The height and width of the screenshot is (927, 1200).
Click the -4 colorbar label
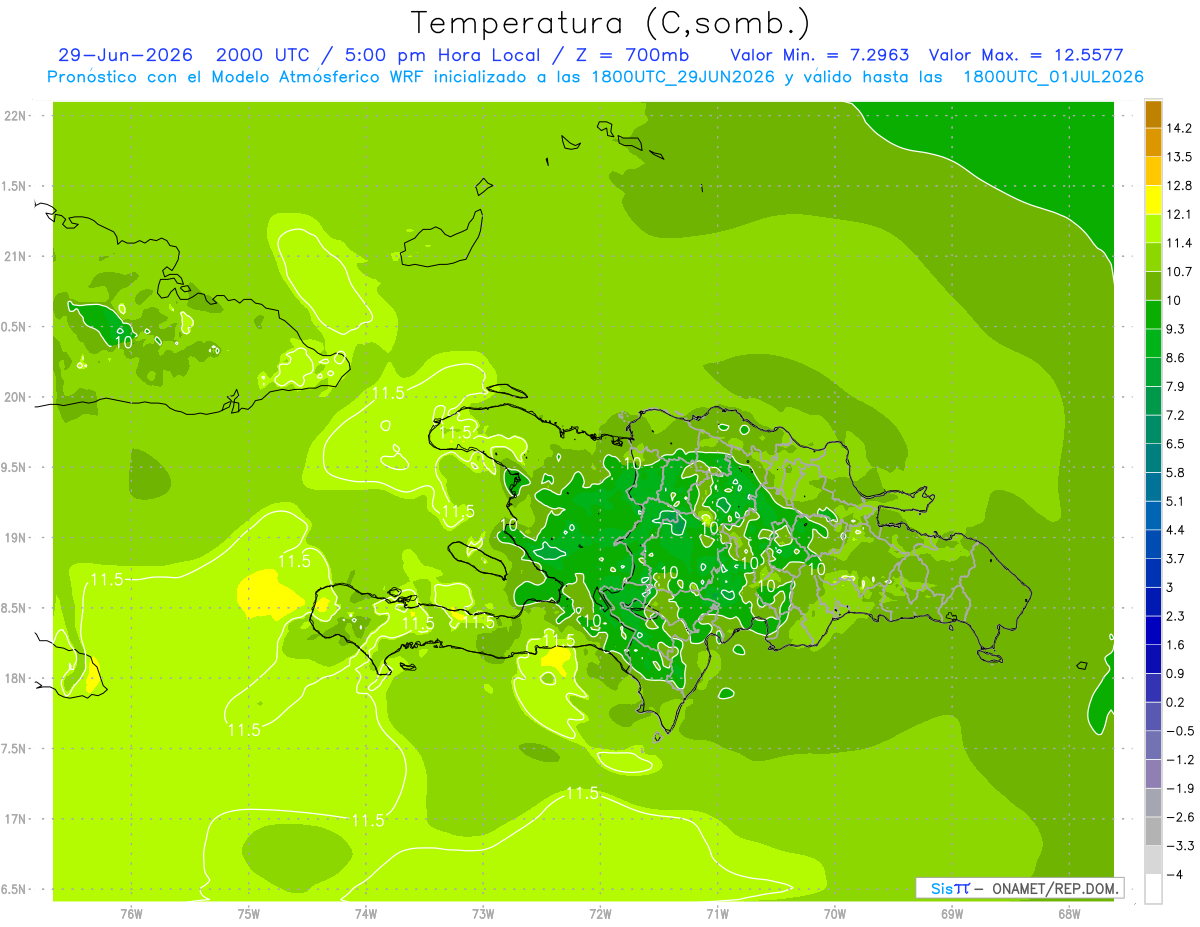coord(1175,874)
